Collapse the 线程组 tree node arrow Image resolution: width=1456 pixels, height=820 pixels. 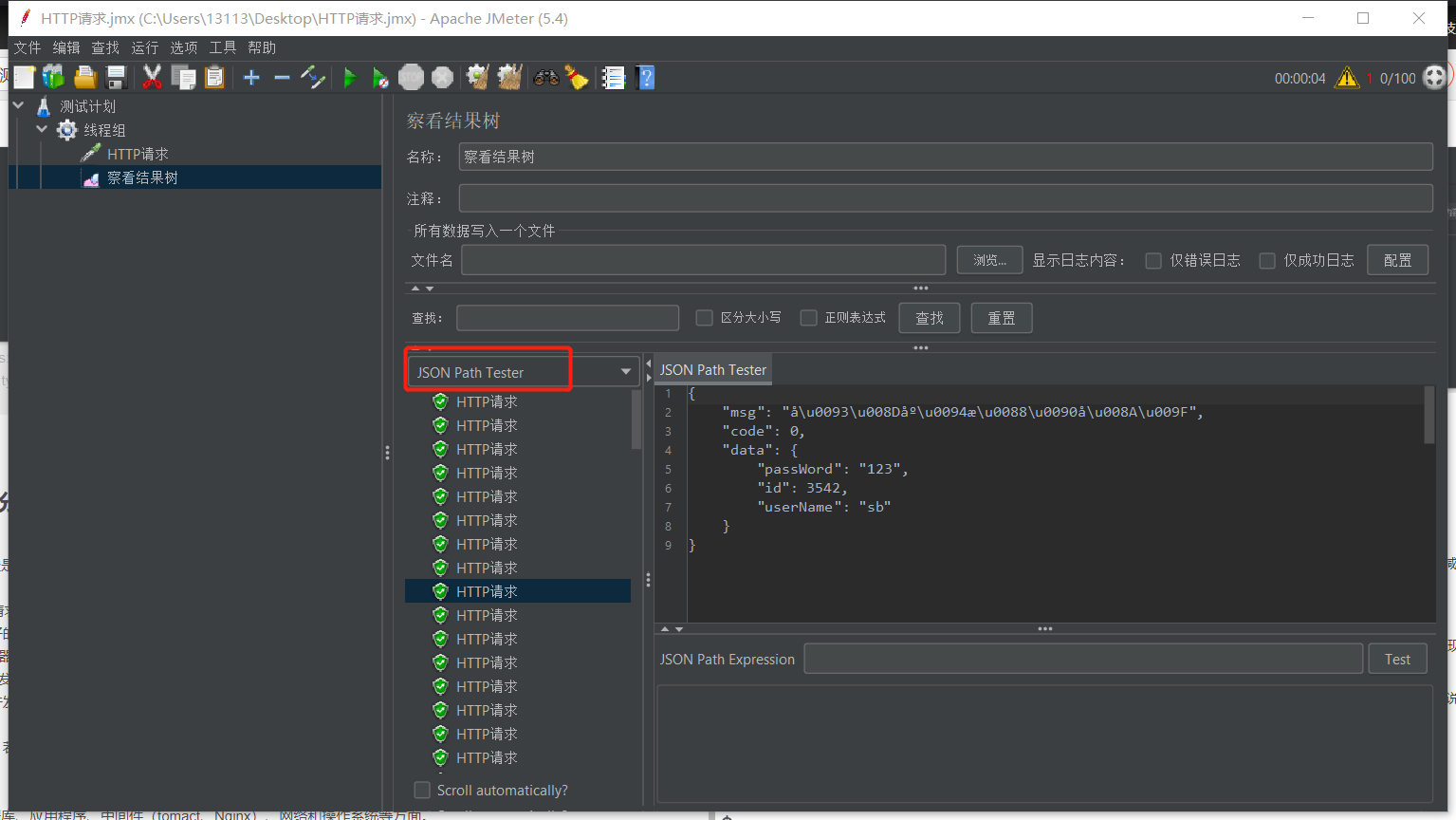(42, 129)
